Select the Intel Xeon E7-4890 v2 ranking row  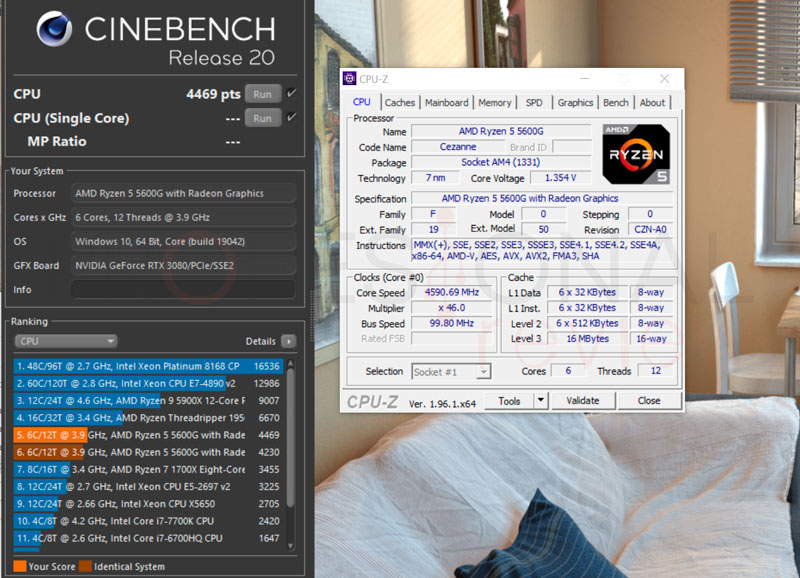148,383
